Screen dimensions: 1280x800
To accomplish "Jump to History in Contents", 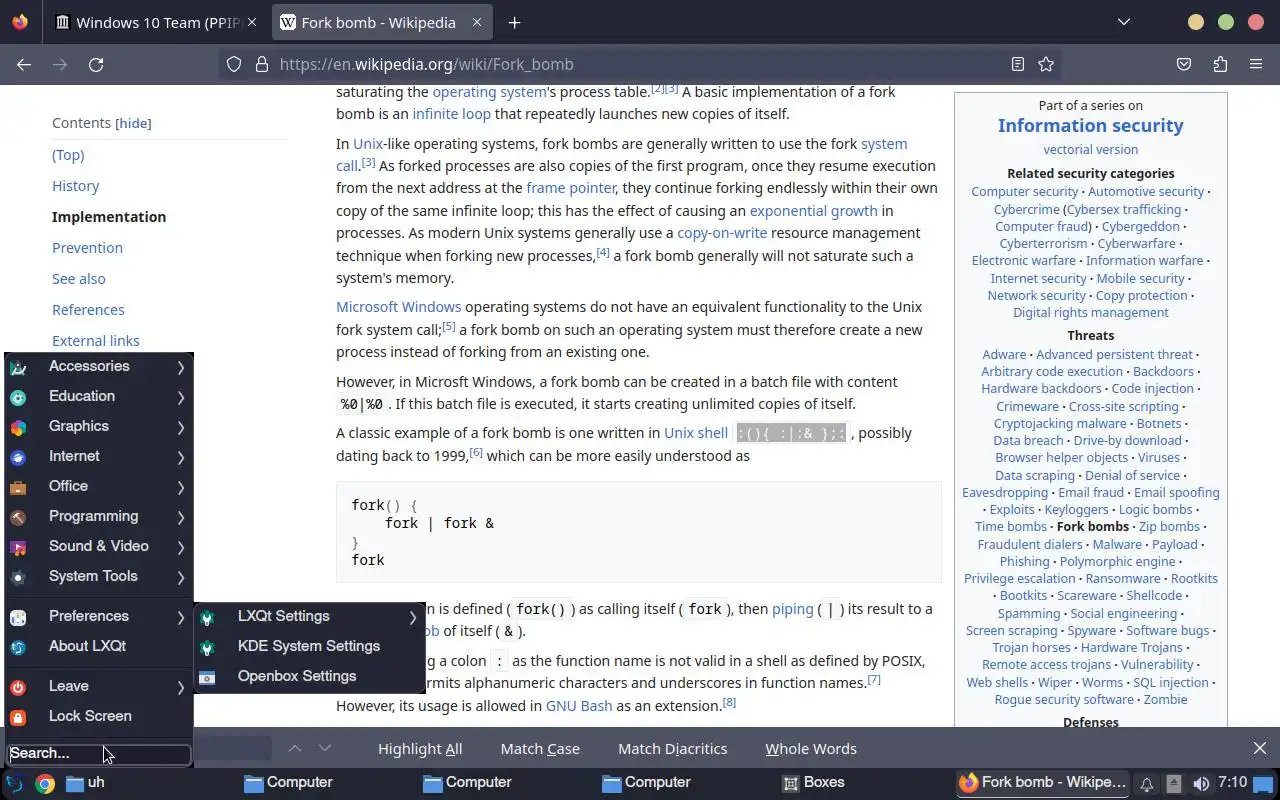I will click(75, 186).
